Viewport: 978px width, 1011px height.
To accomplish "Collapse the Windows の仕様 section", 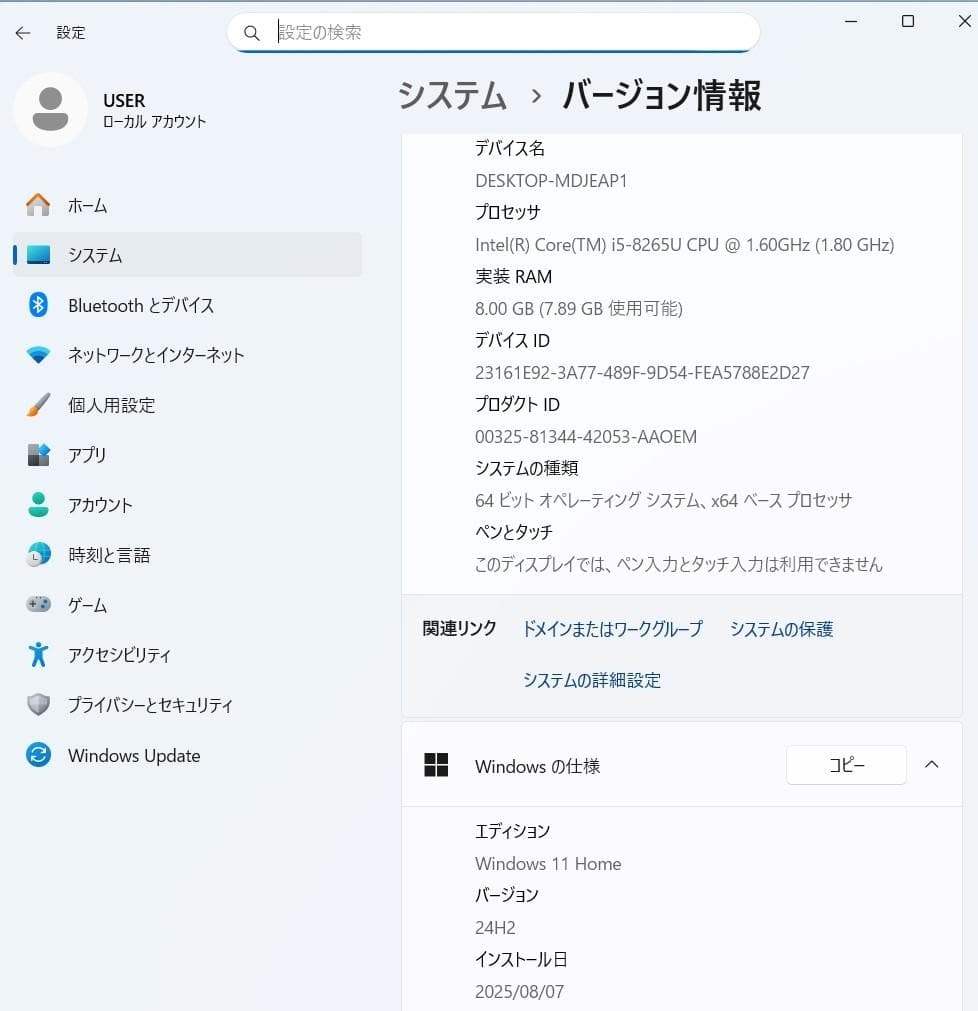I will pos(932,764).
